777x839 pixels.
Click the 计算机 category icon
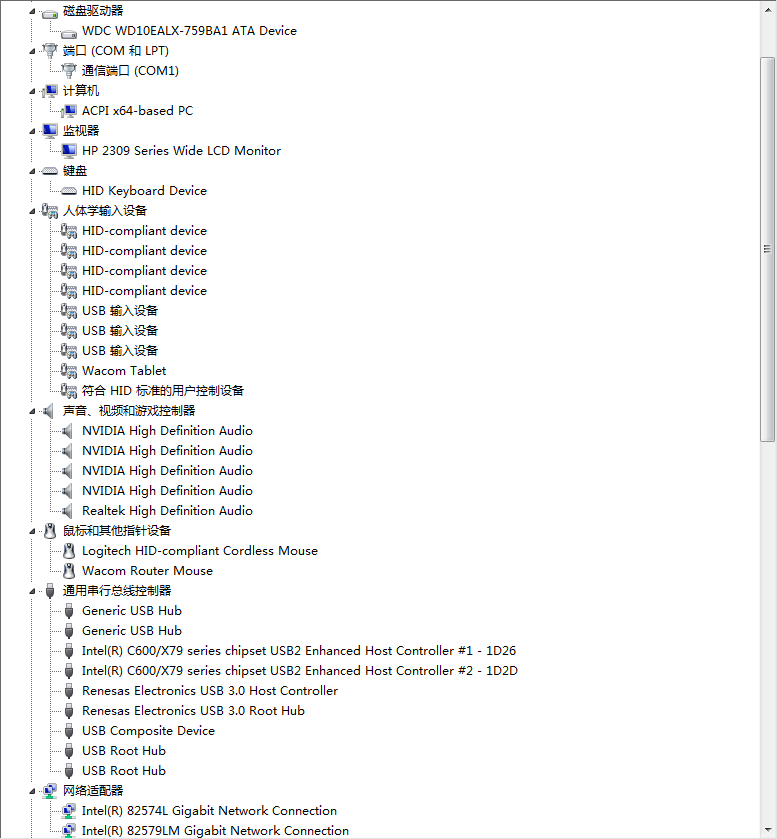[x=50, y=91]
